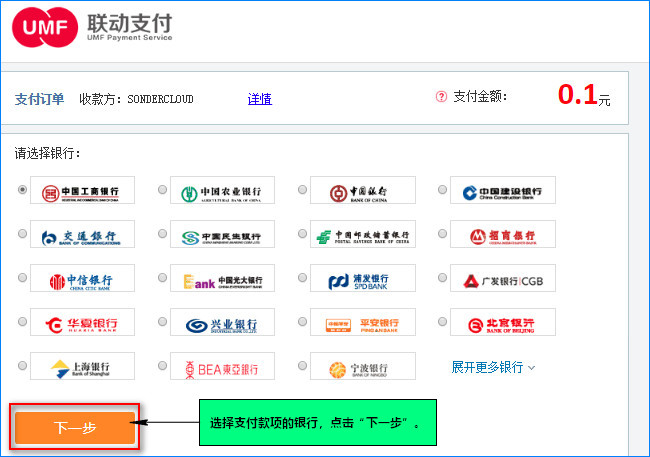Enable the radio button for 中国建设银行
This screenshot has width=650, height=457.
click(443, 190)
